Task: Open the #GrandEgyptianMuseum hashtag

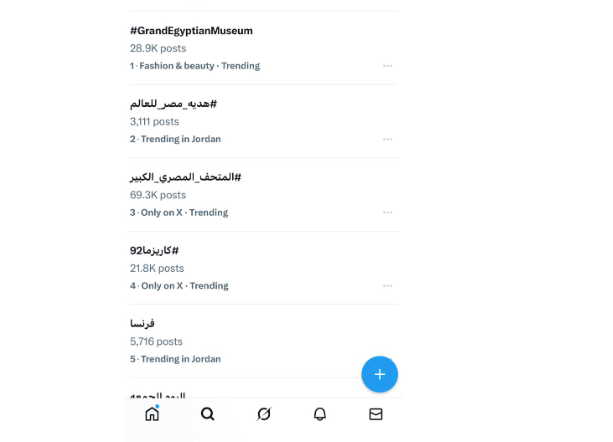Action: (191, 30)
